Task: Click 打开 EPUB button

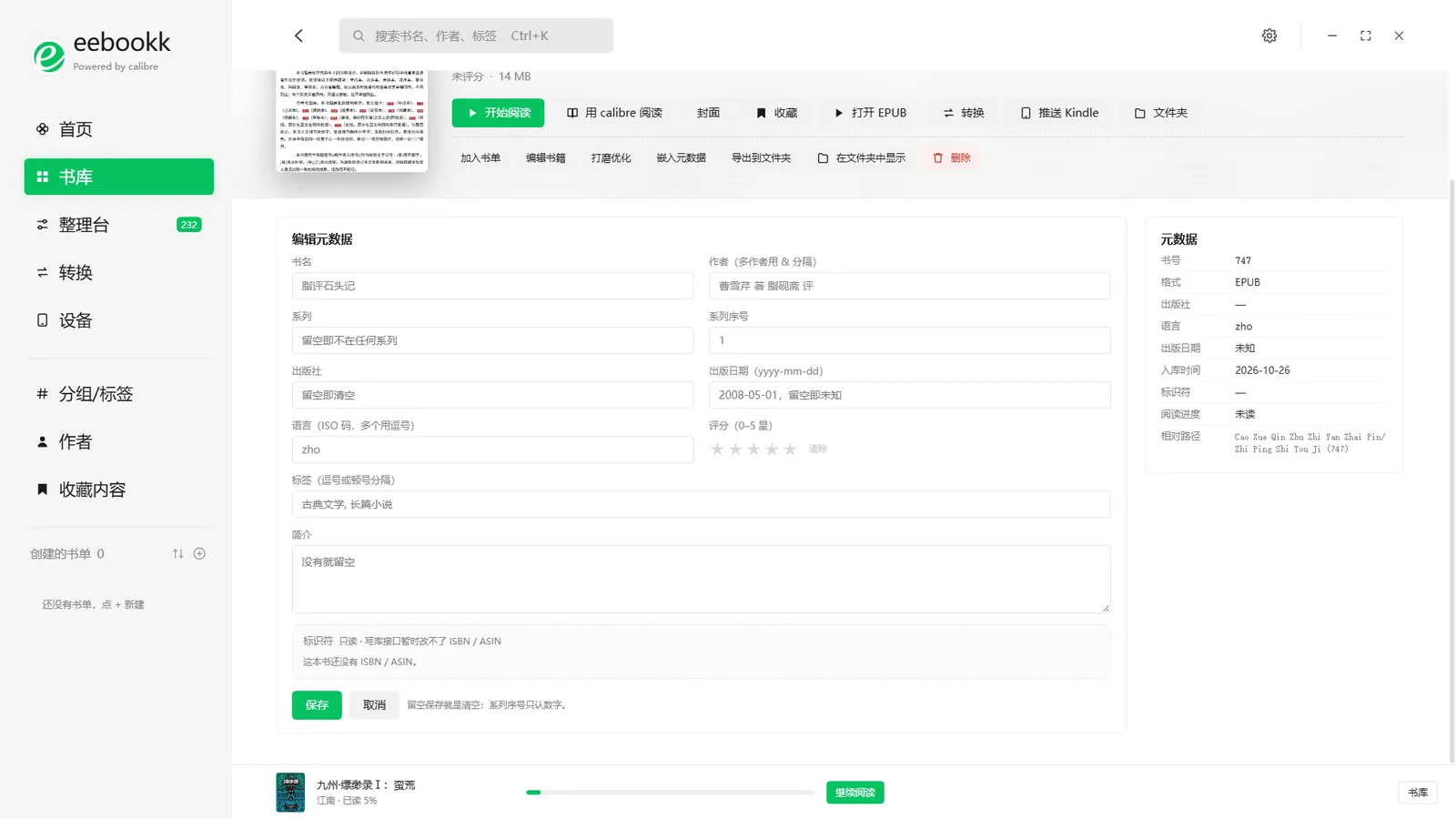Action: pyautogui.click(x=870, y=113)
